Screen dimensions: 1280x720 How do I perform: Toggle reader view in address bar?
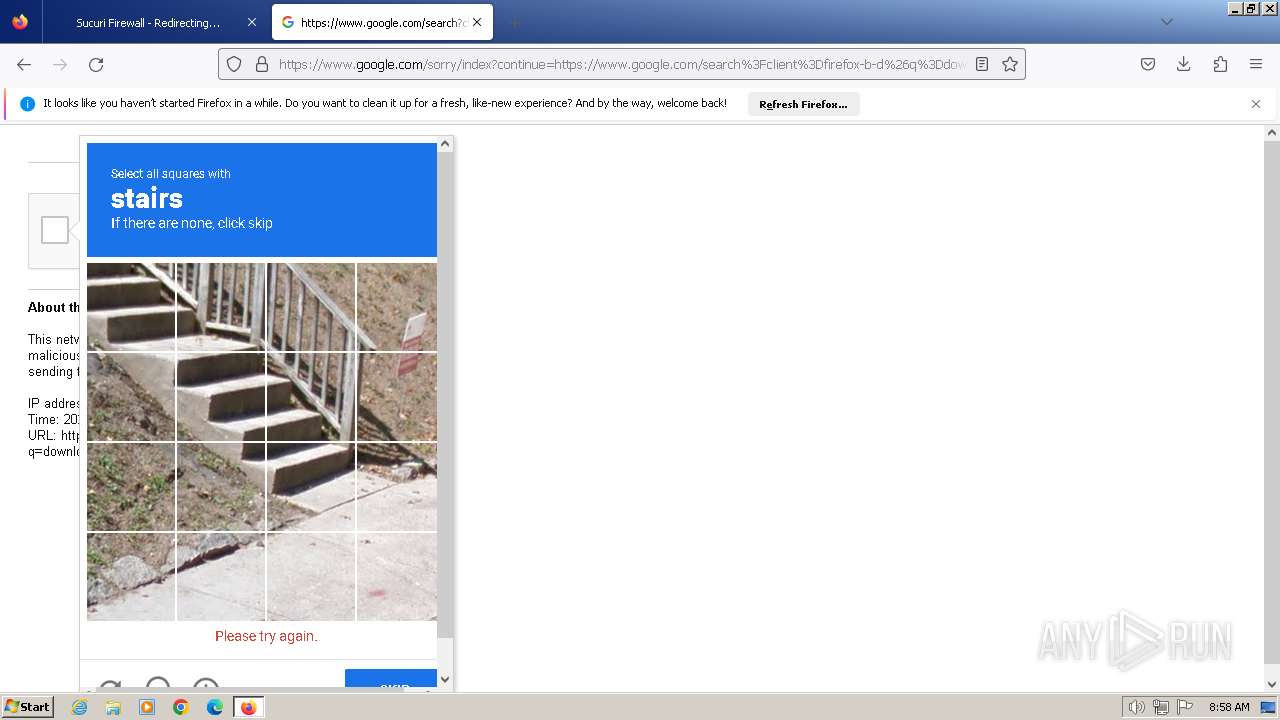pyautogui.click(x=982, y=64)
